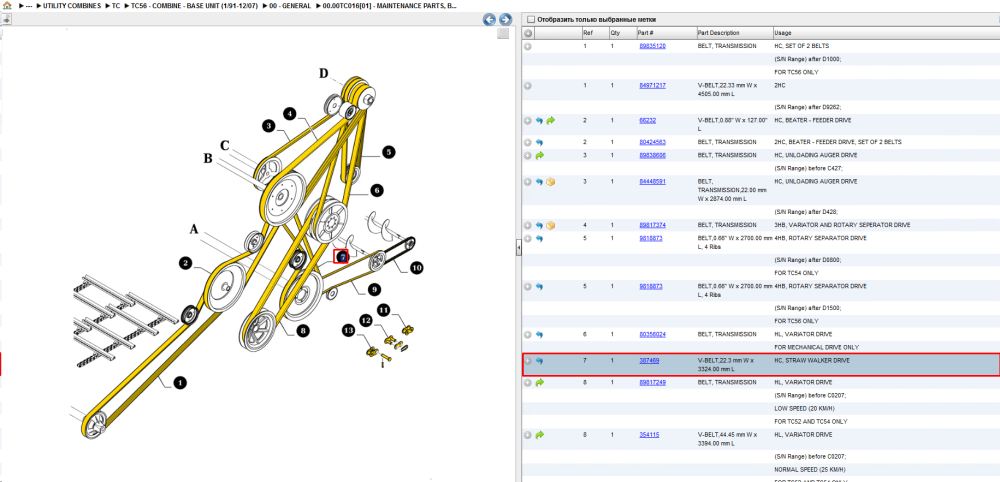1000x482 pixels.
Task: Click blue arrow icon for part 387469
Action: coord(539,361)
